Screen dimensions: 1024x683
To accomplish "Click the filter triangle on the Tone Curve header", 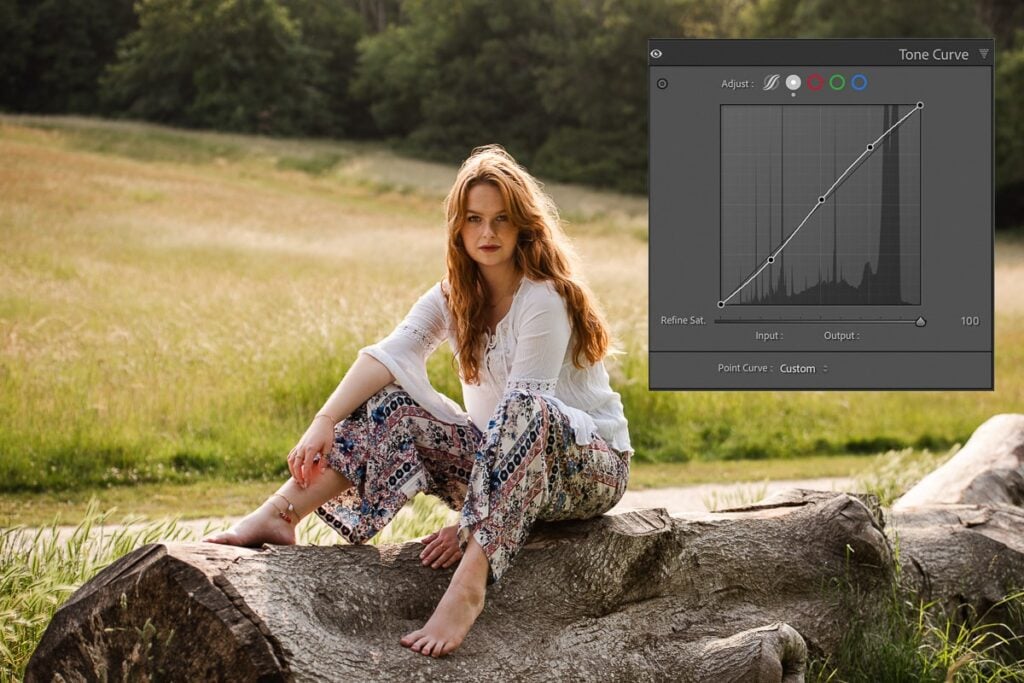I will [x=983, y=54].
